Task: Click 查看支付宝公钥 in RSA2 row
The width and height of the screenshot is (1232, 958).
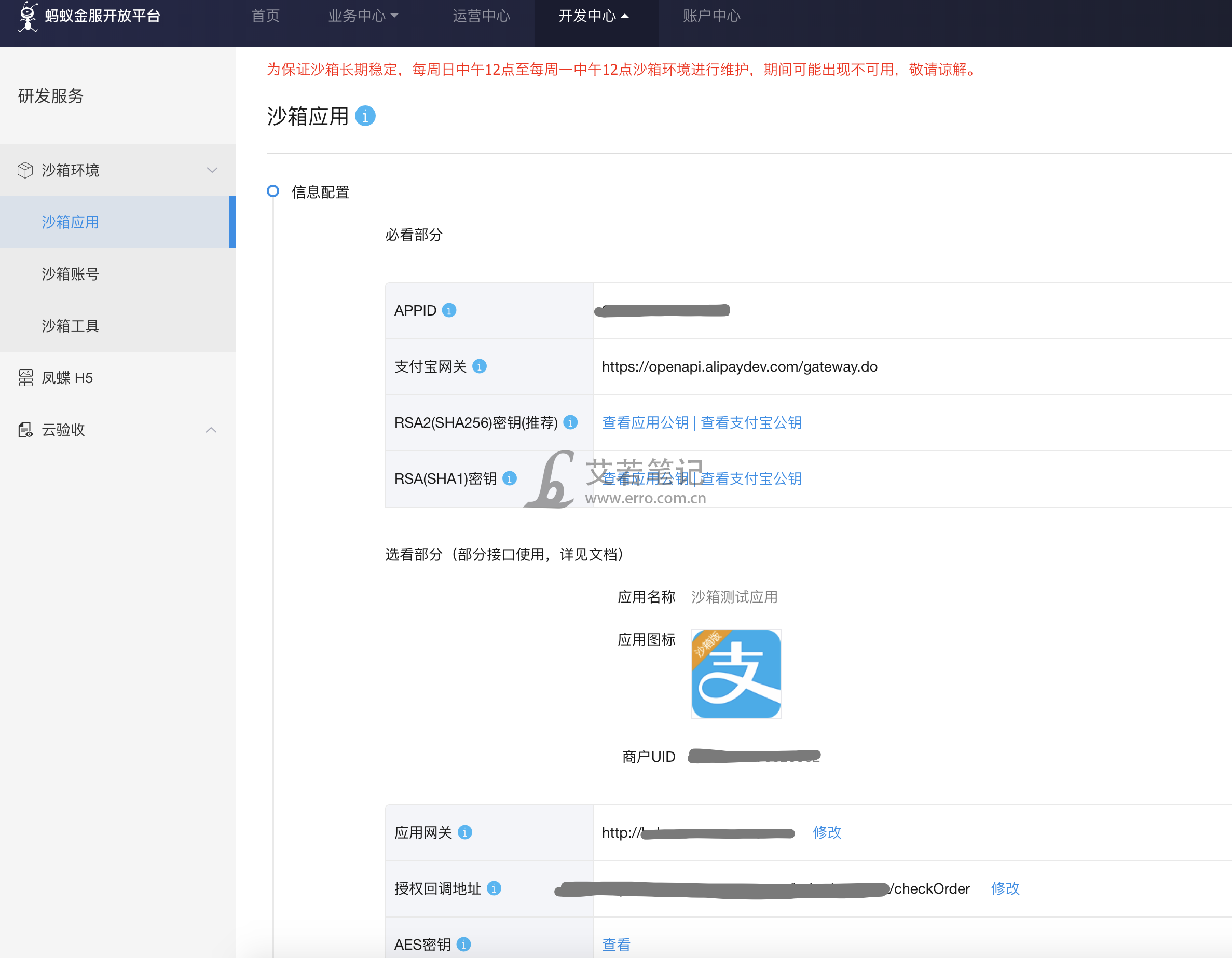Action: click(x=751, y=422)
